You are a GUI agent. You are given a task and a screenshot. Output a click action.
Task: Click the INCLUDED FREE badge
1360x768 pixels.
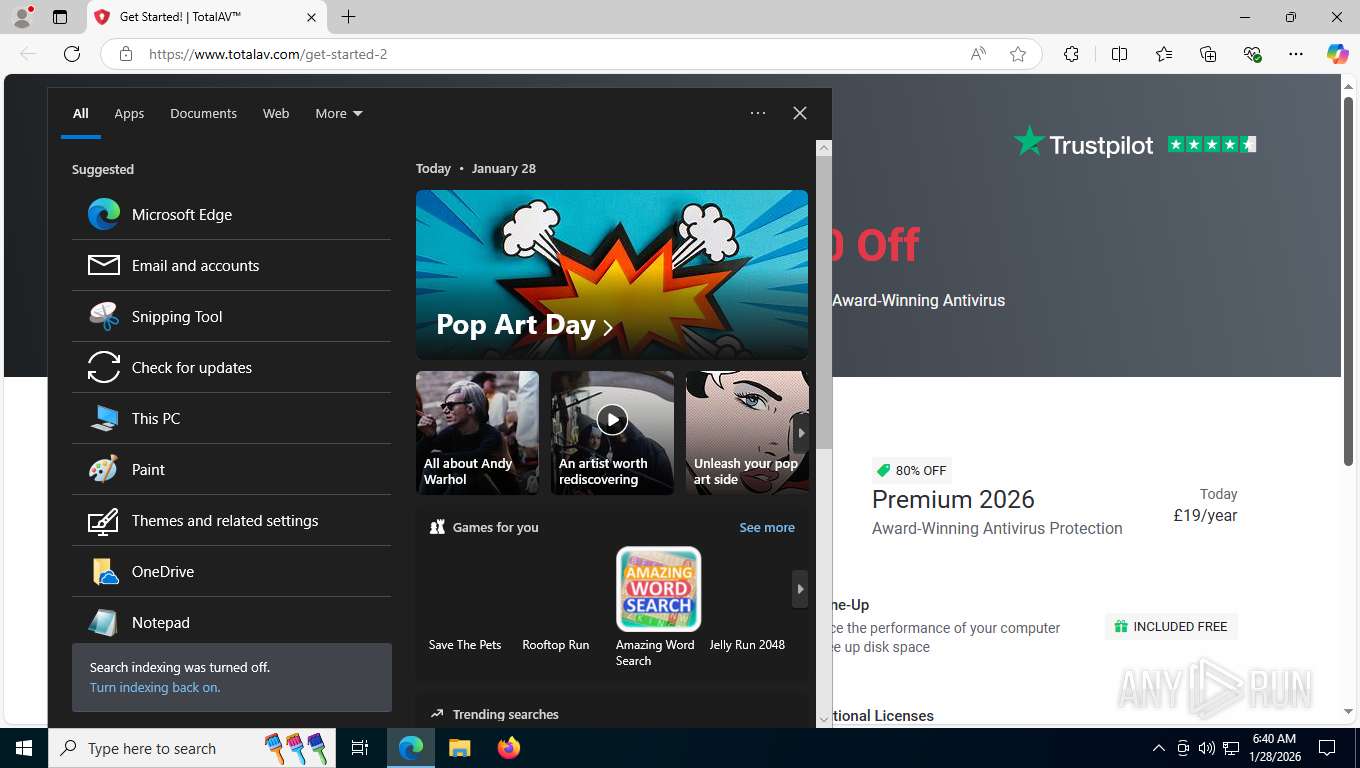point(1171,626)
